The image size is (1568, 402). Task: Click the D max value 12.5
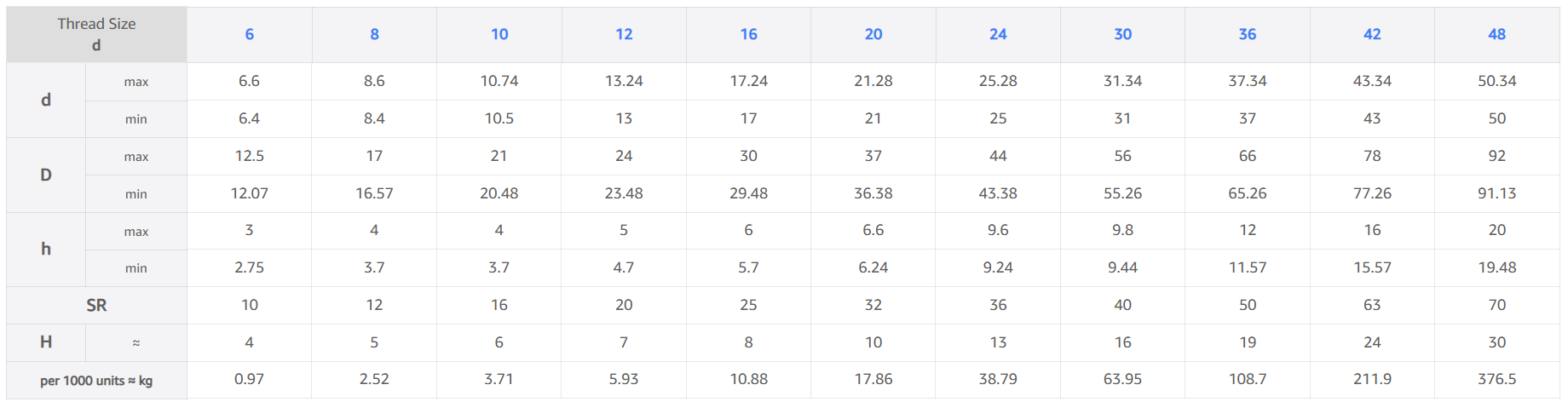click(250, 156)
